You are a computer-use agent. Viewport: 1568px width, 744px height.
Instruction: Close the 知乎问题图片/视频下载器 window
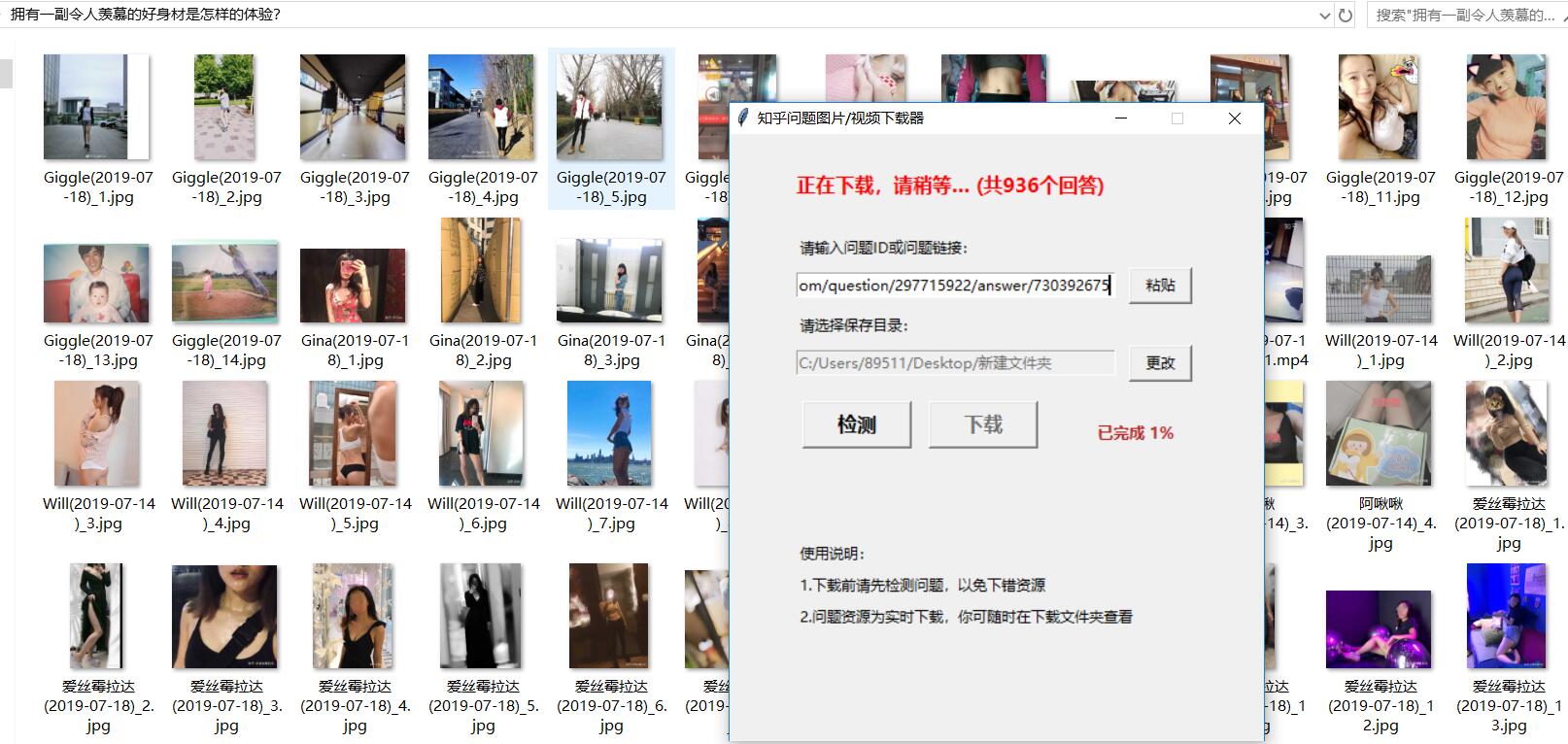coord(1234,118)
